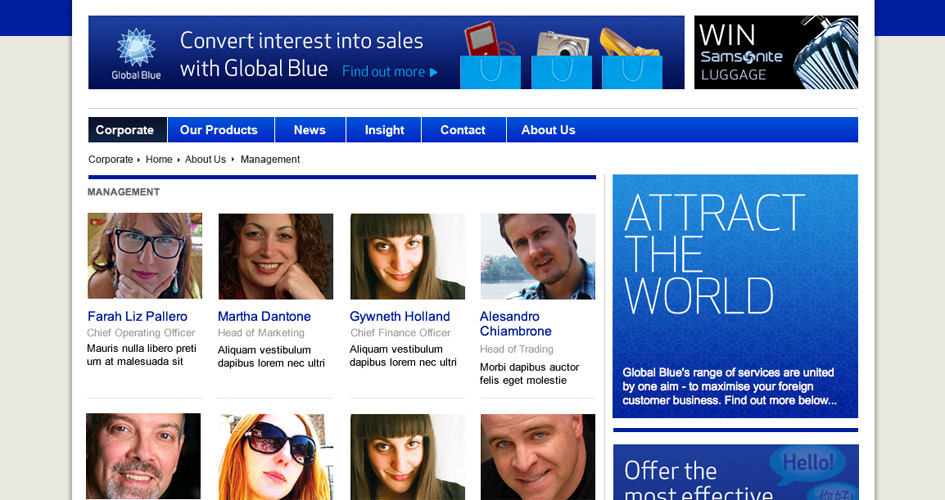Open Martha Dantone's profile link

[264, 316]
